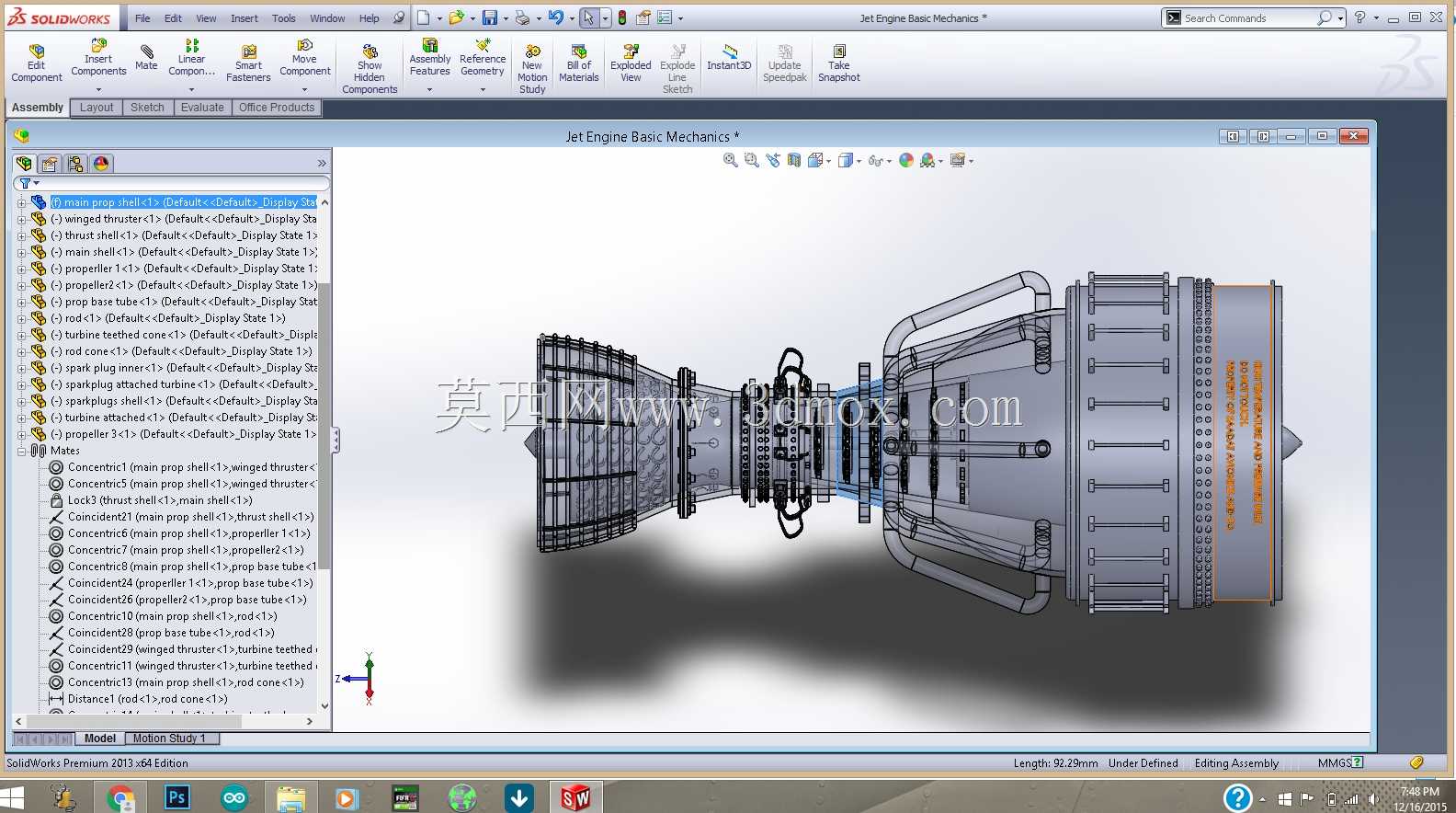Open Chrome from the taskbar
Image resolution: width=1456 pixels, height=813 pixels.
coord(119,797)
